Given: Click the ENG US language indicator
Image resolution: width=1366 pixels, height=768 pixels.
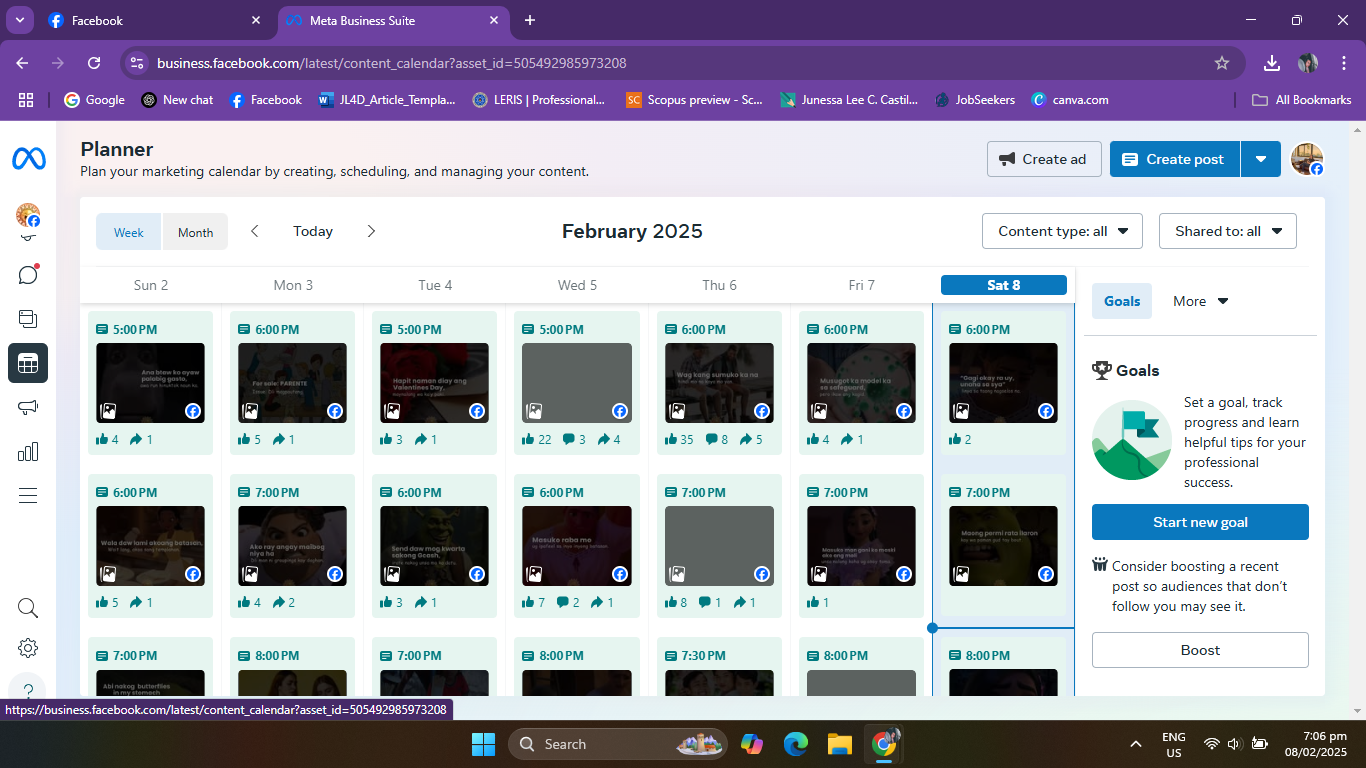Looking at the screenshot, I should (1174, 744).
